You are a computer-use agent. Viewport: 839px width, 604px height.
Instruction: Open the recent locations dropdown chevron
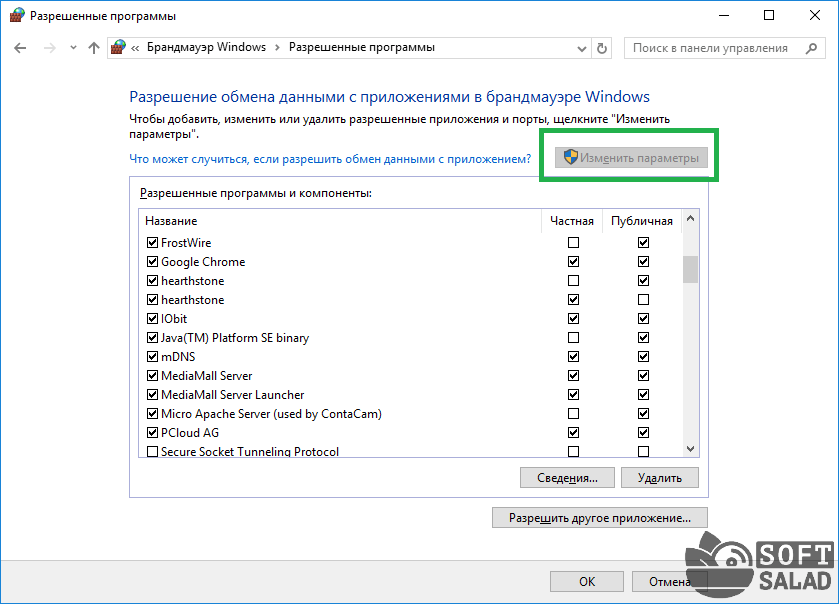click(73, 48)
